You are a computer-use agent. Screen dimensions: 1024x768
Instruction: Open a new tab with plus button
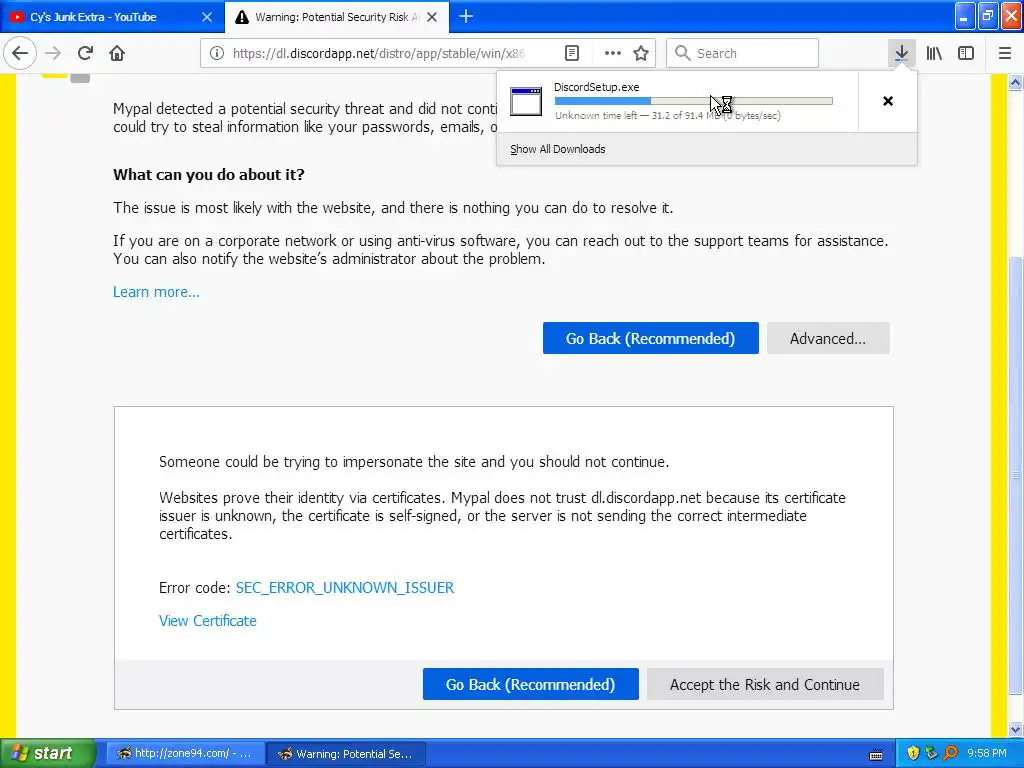coord(466,16)
